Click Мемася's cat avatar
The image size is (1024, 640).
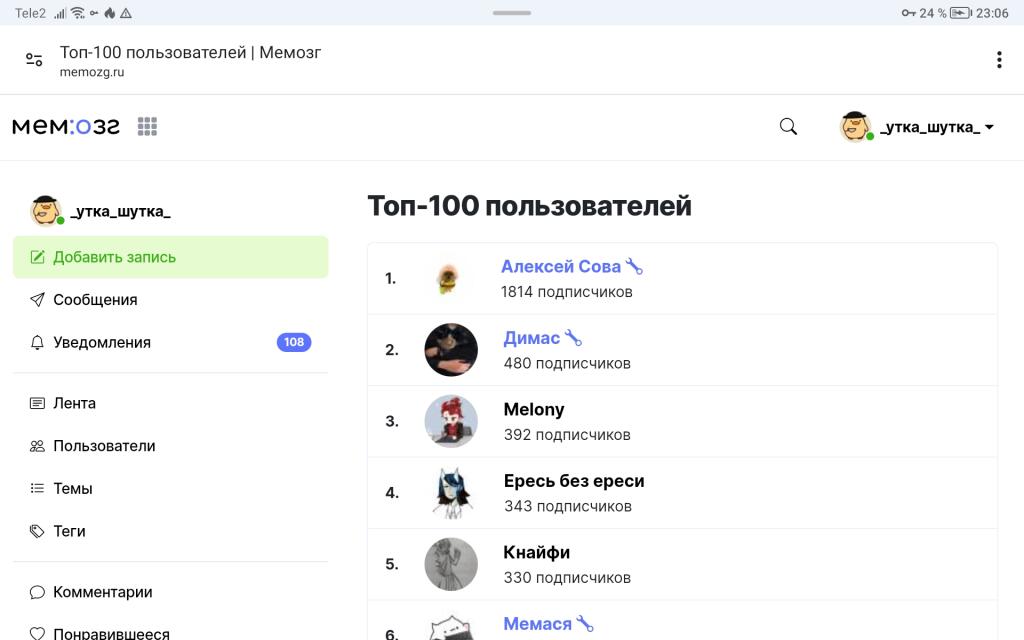pos(451,628)
